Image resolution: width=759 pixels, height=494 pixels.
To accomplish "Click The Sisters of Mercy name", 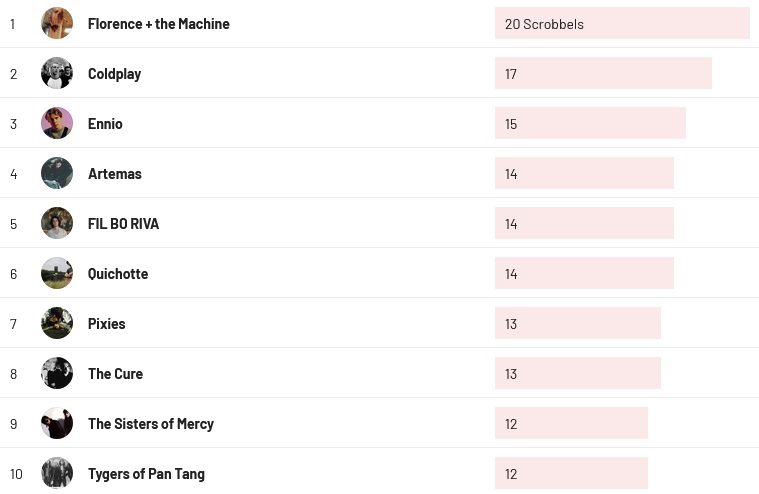I will (x=150, y=424).
